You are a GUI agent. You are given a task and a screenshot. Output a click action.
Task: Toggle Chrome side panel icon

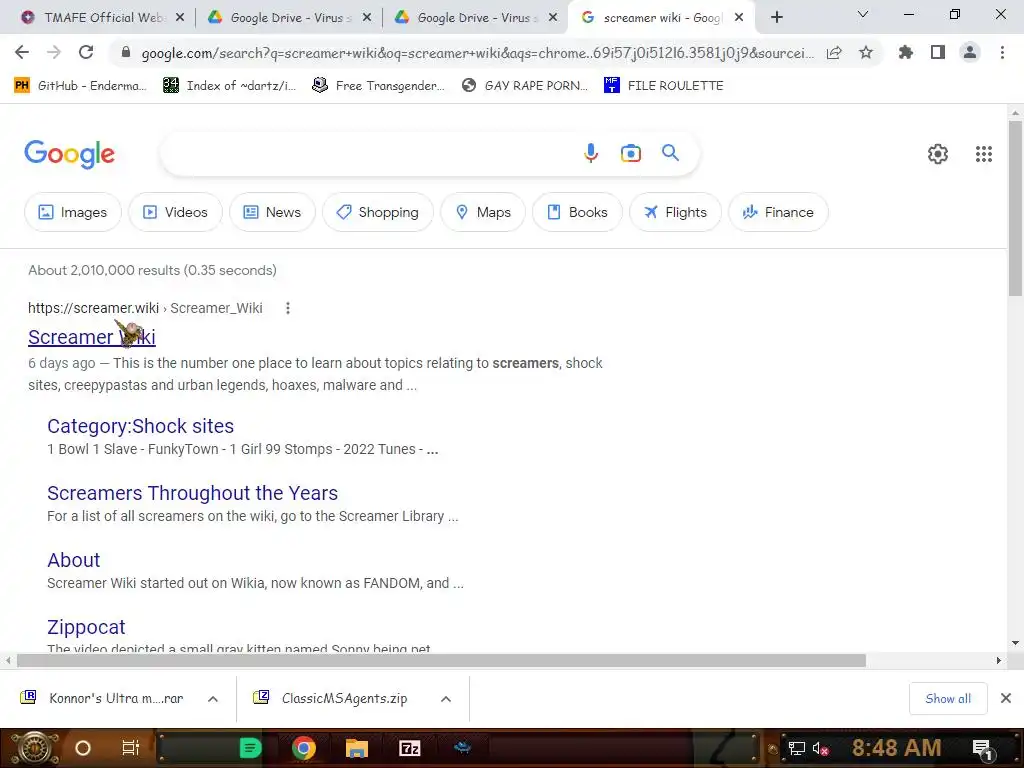coord(938,52)
